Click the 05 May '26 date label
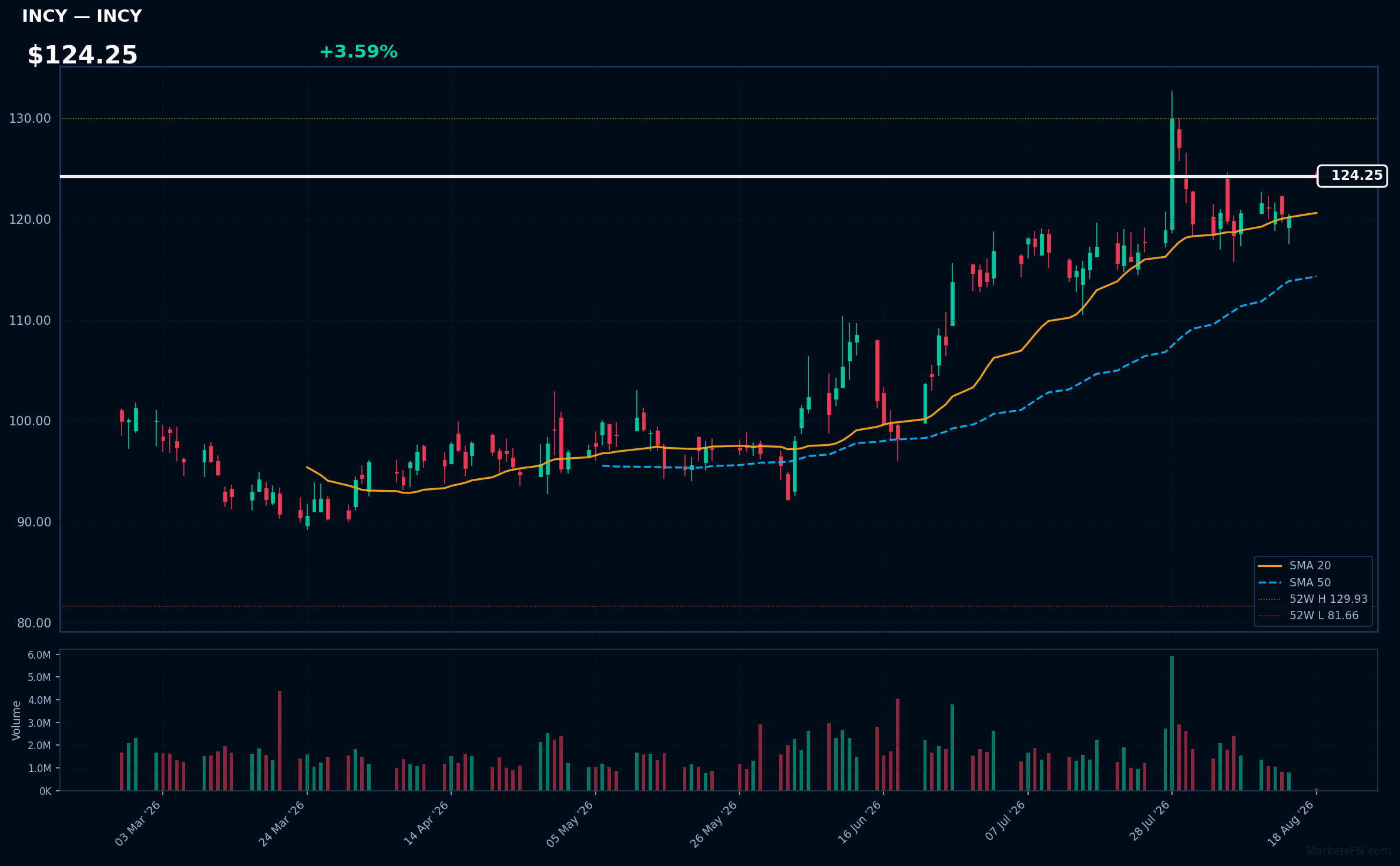 pos(570,824)
